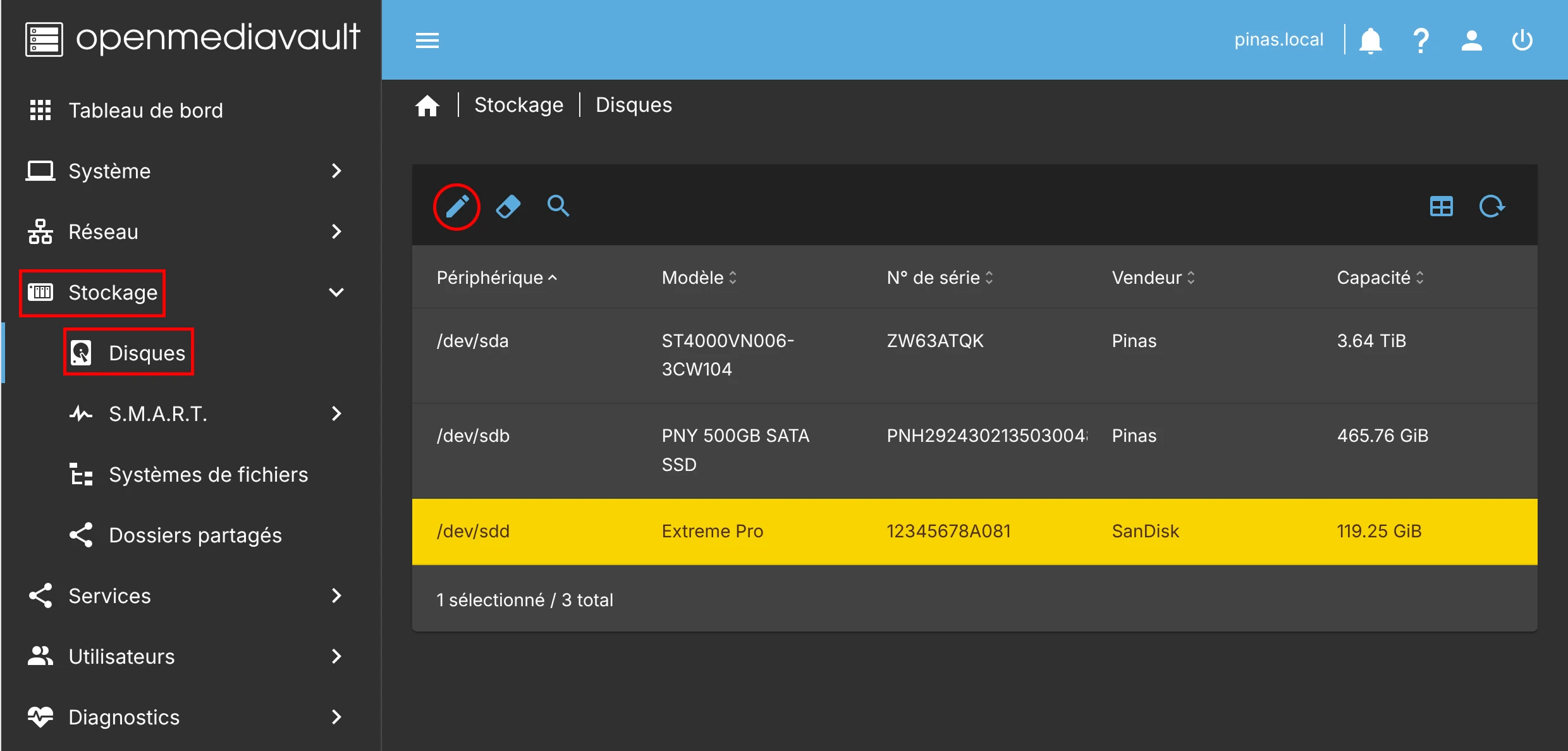Open the help question mark icon
Image resolution: width=1568 pixels, height=751 pixels.
[1421, 40]
